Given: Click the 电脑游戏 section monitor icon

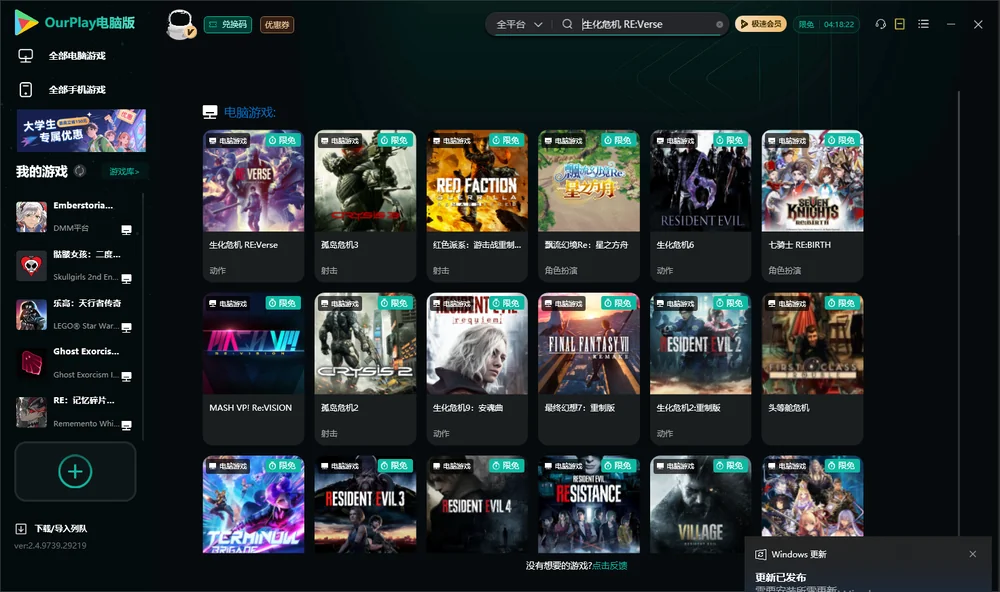Looking at the screenshot, I should (210, 112).
